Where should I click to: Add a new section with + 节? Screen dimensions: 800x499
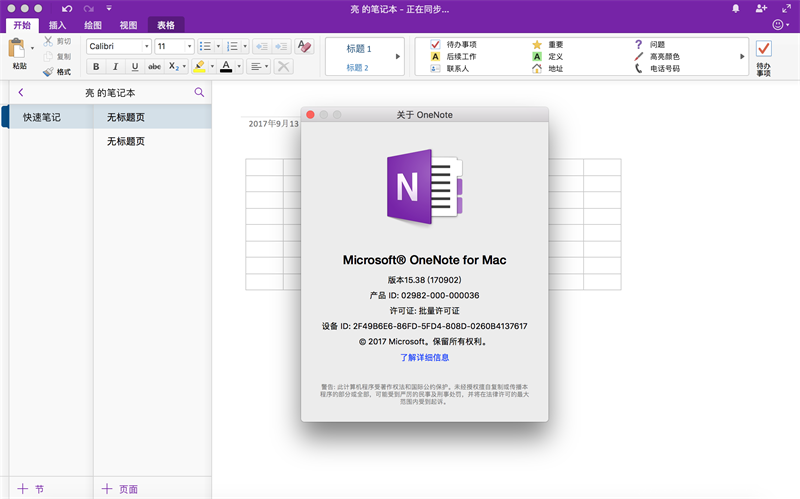pyautogui.click(x=31, y=489)
